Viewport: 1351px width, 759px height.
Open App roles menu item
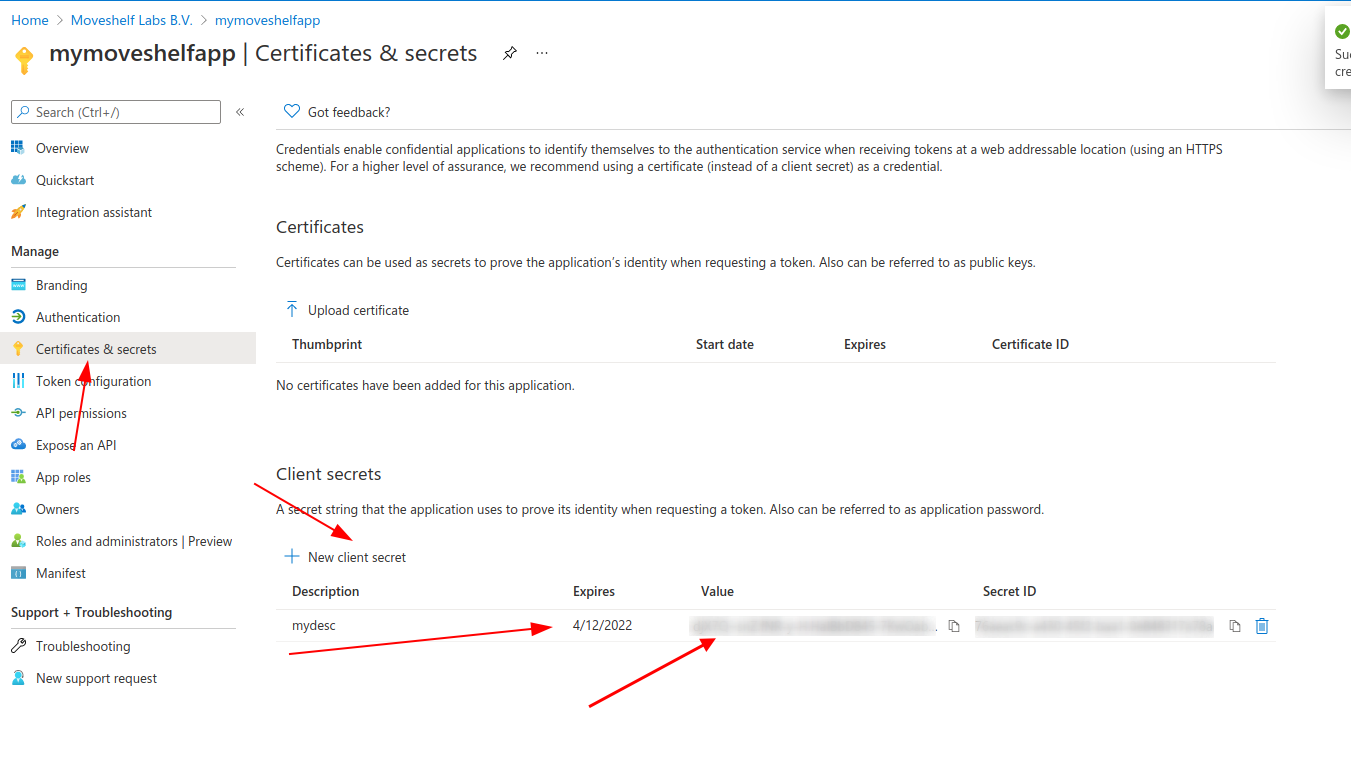63,477
